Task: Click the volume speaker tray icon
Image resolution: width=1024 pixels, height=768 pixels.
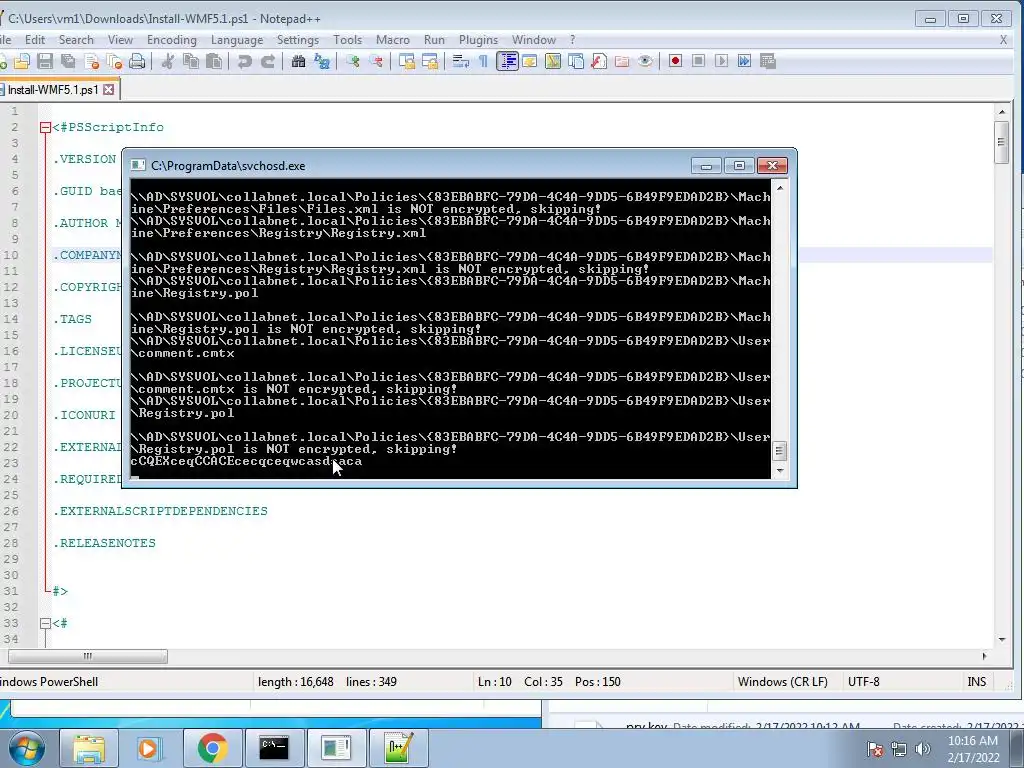Action: point(922,749)
